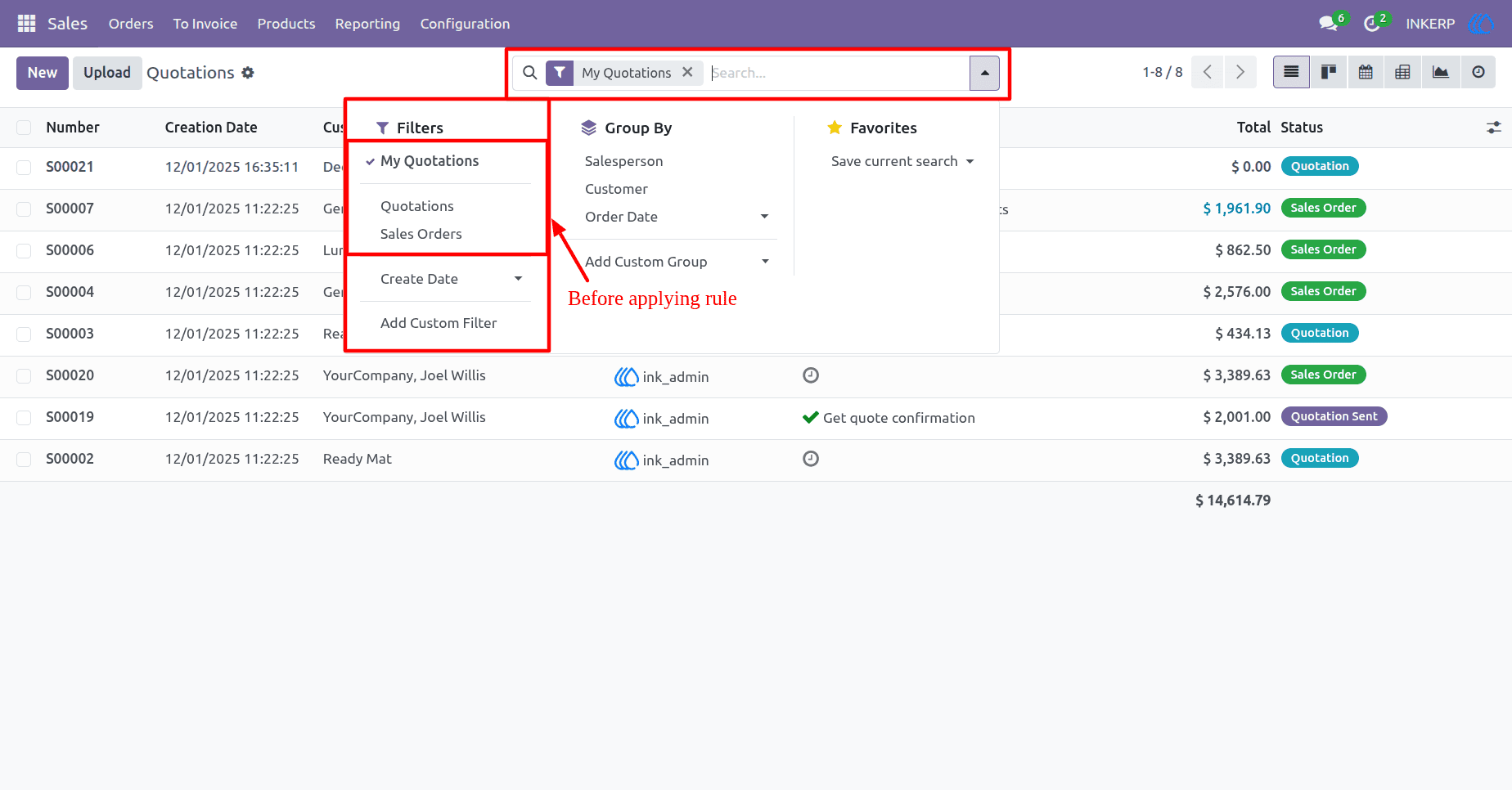
Task: Tick the checkbox for order S00019
Action: click(24, 417)
